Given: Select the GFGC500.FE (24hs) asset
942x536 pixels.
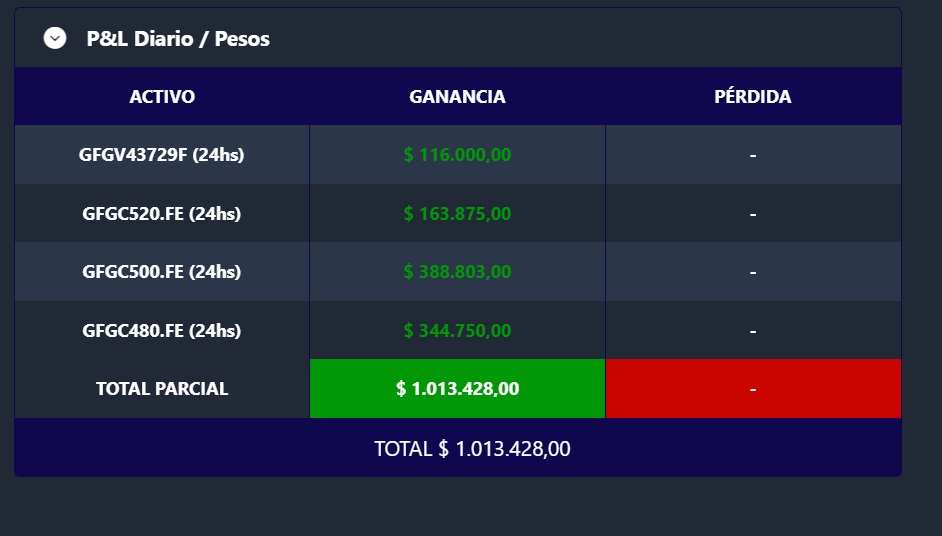Looking at the screenshot, I should click(162, 271).
